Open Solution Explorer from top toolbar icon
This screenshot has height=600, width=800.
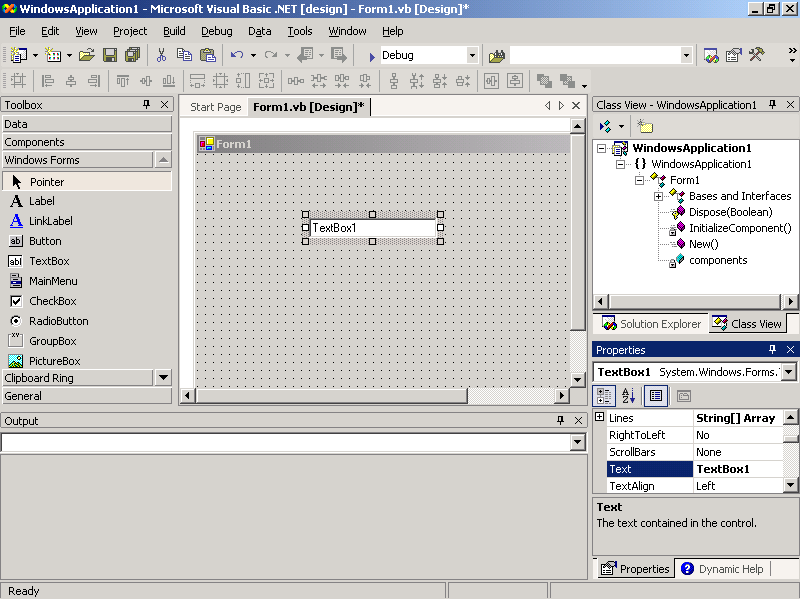click(x=711, y=55)
